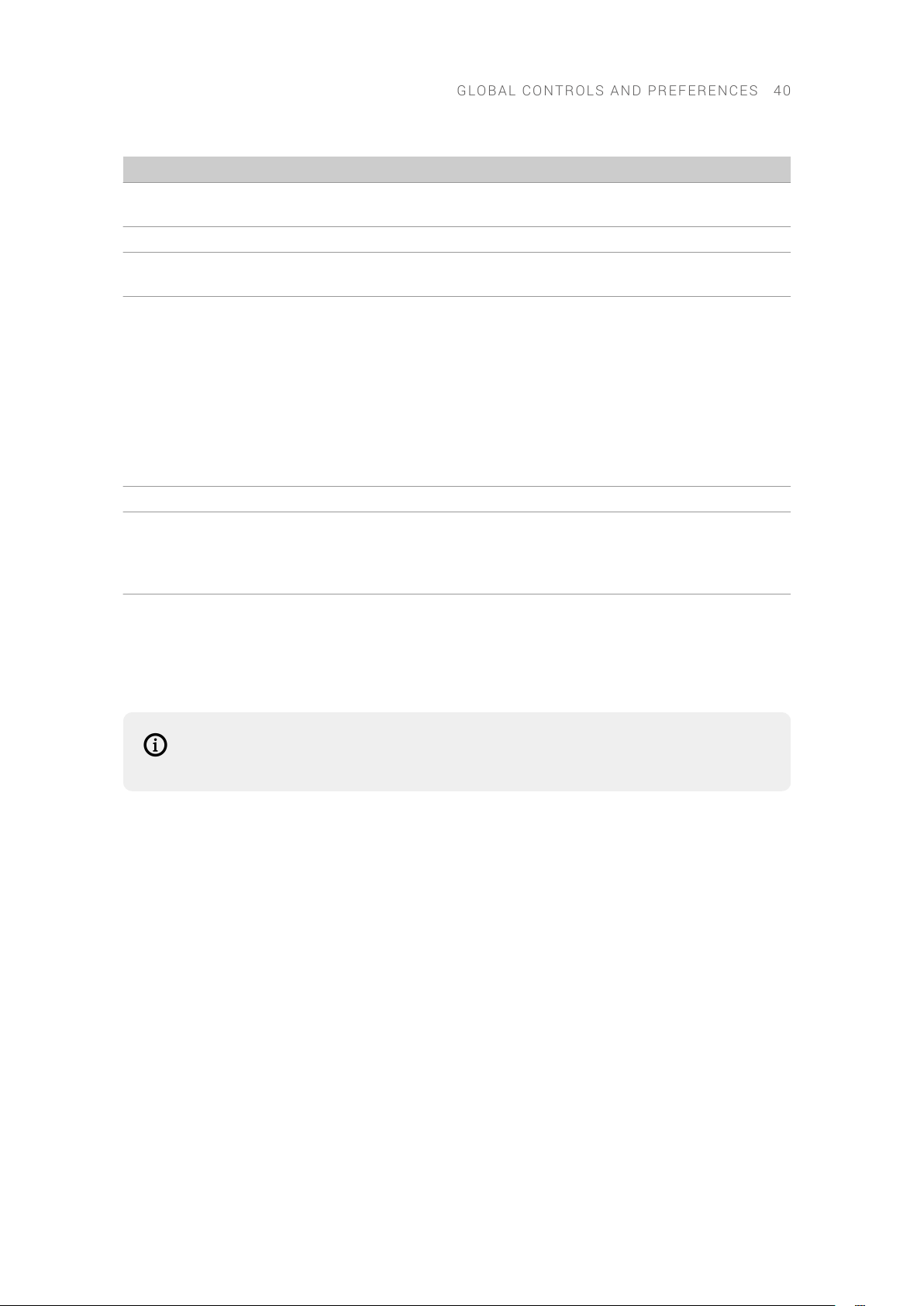
Task: Click the empty space between the table and the note box
Action: pyautogui.click(x=457, y=653)
